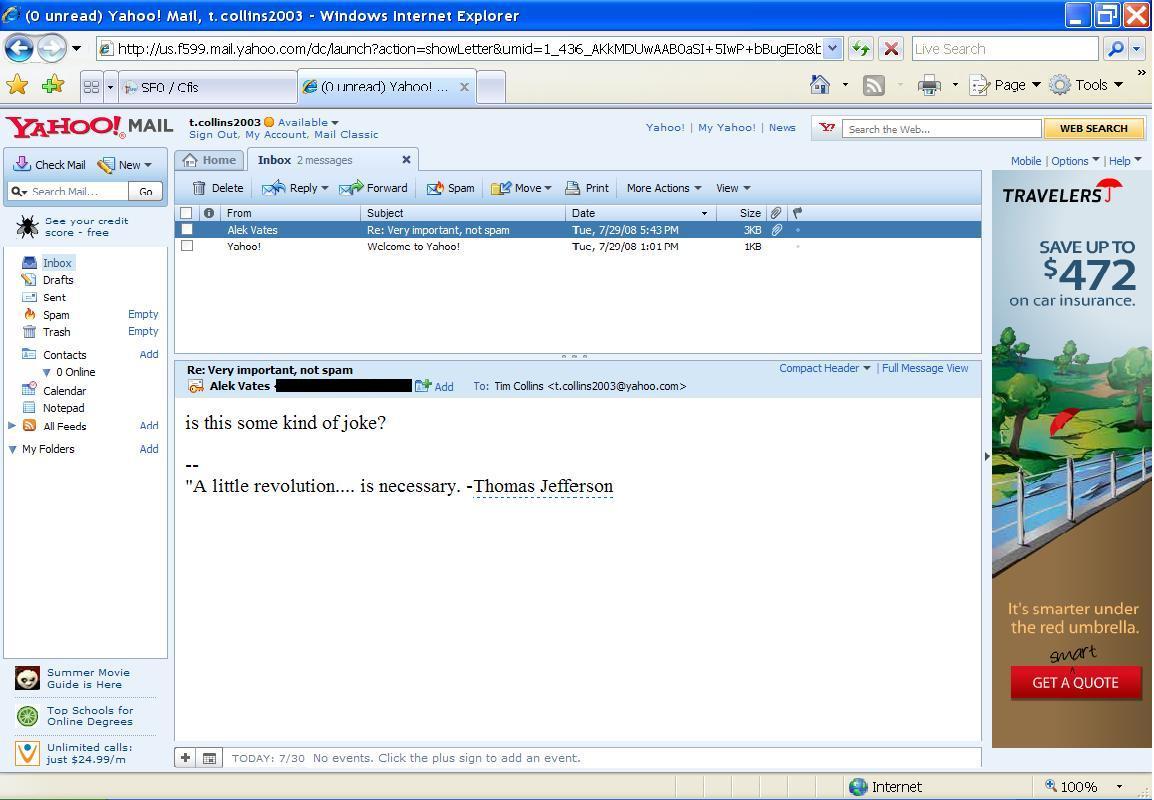Open the Notepad sidebar item
This screenshot has width=1154, height=800.
coord(63,408)
